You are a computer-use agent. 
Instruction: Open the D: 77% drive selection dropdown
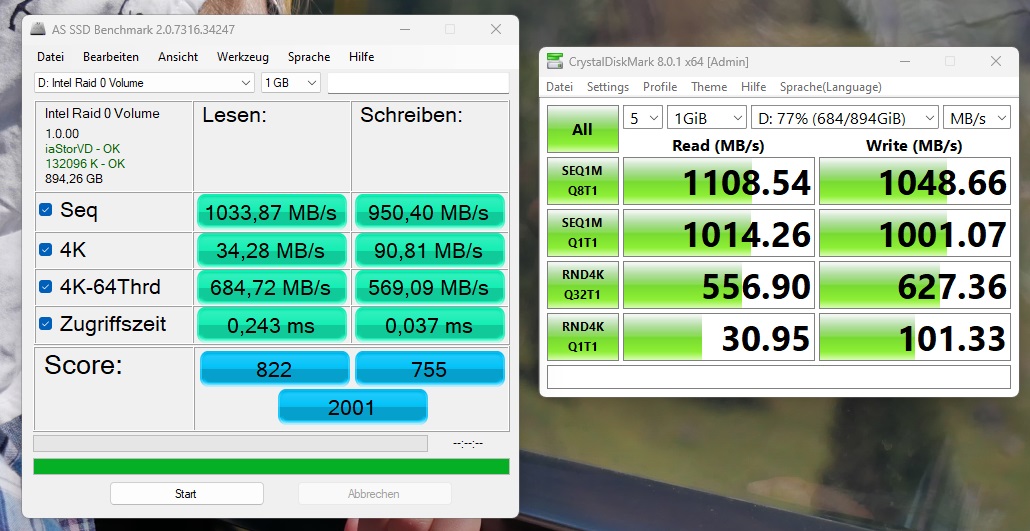pyautogui.click(x=845, y=118)
